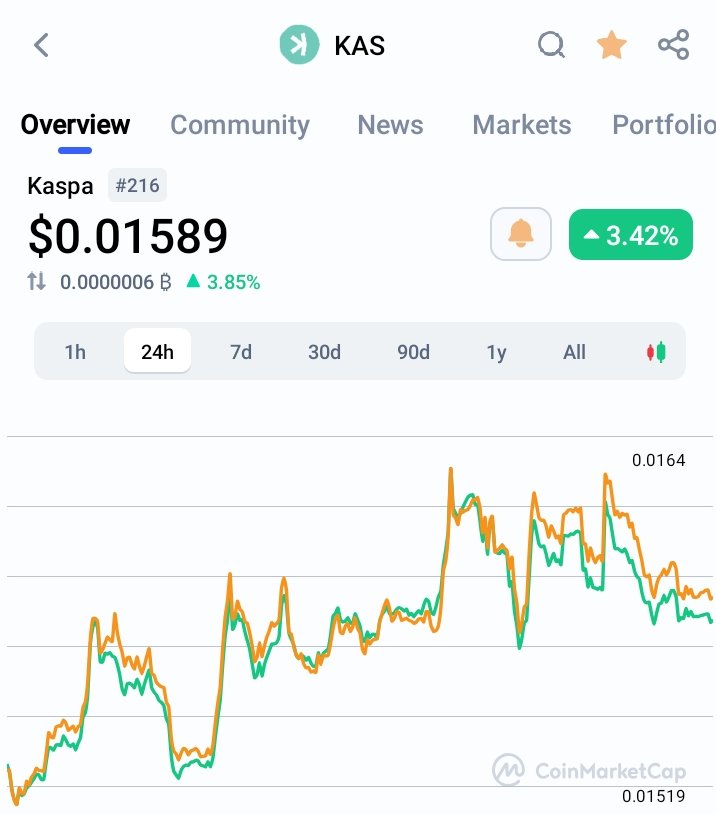Select the All chart range
The height and width of the screenshot is (814, 716).
pyautogui.click(x=574, y=352)
